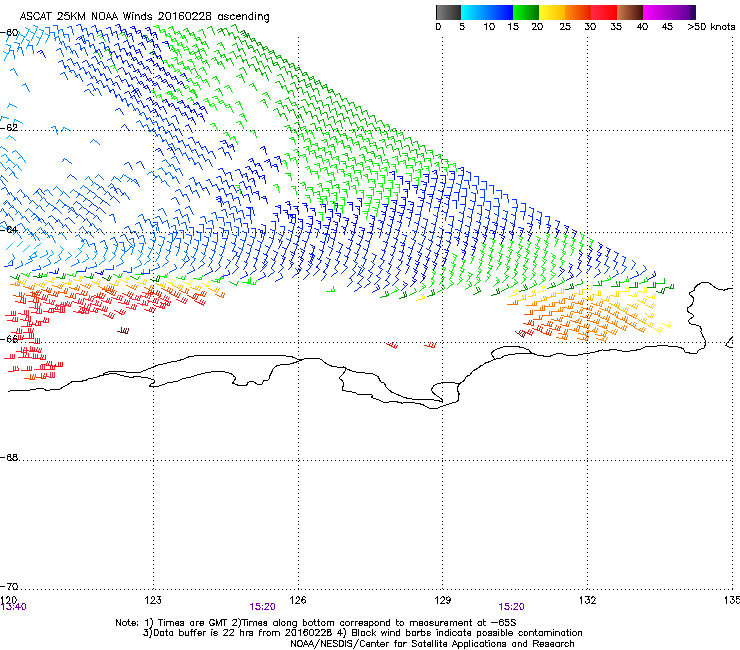Click the green 15-20 knots legend segment
The height and width of the screenshot is (650, 740).
tap(526, 12)
